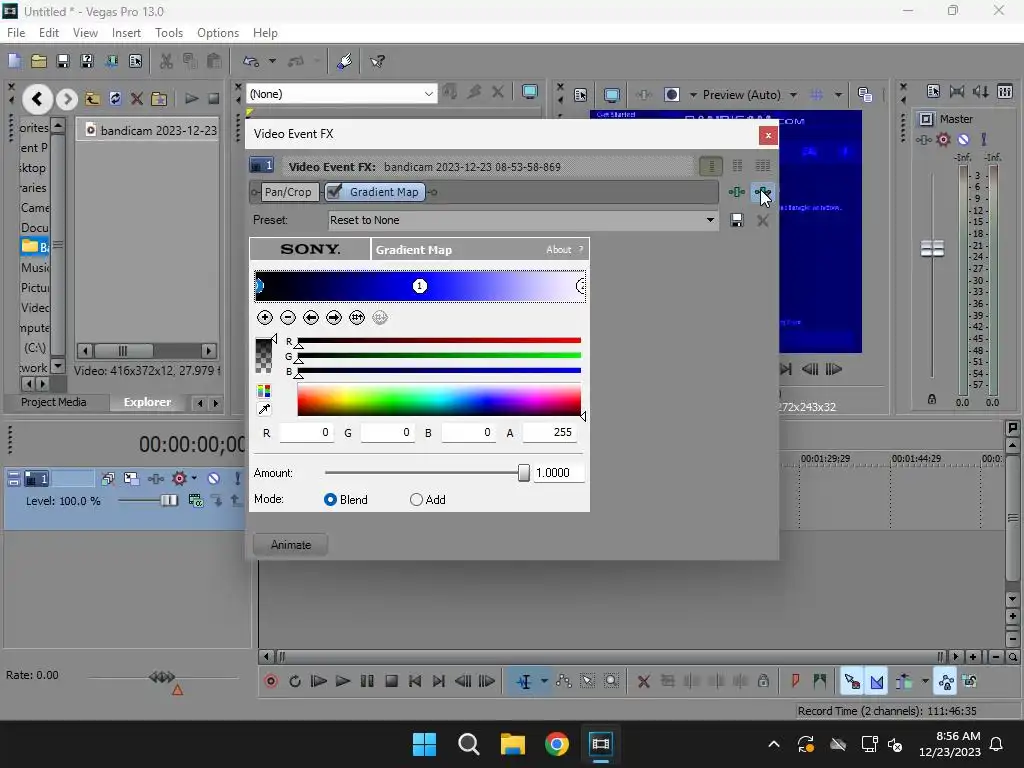Click the Cut scissors icon in toolbar
The image size is (1024, 768).
(167, 61)
